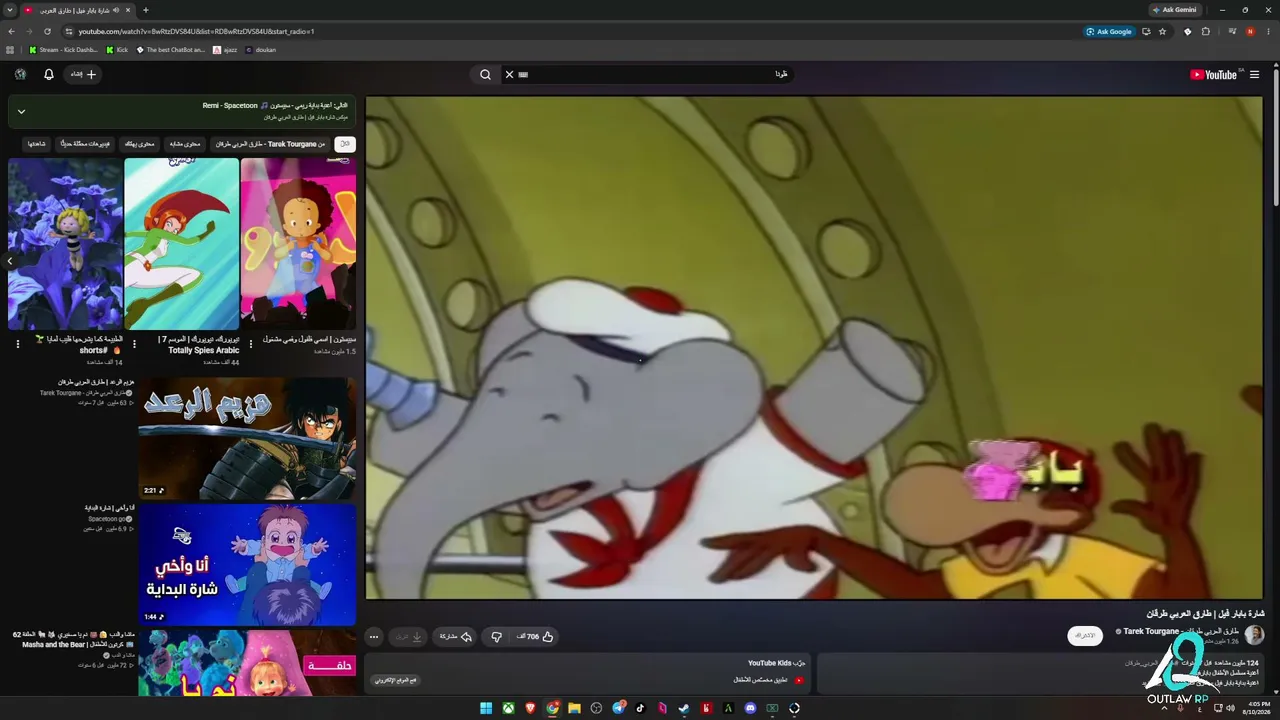
Task: Open the short with the curly-haired baby thumbnail
Action: point(298,244)
